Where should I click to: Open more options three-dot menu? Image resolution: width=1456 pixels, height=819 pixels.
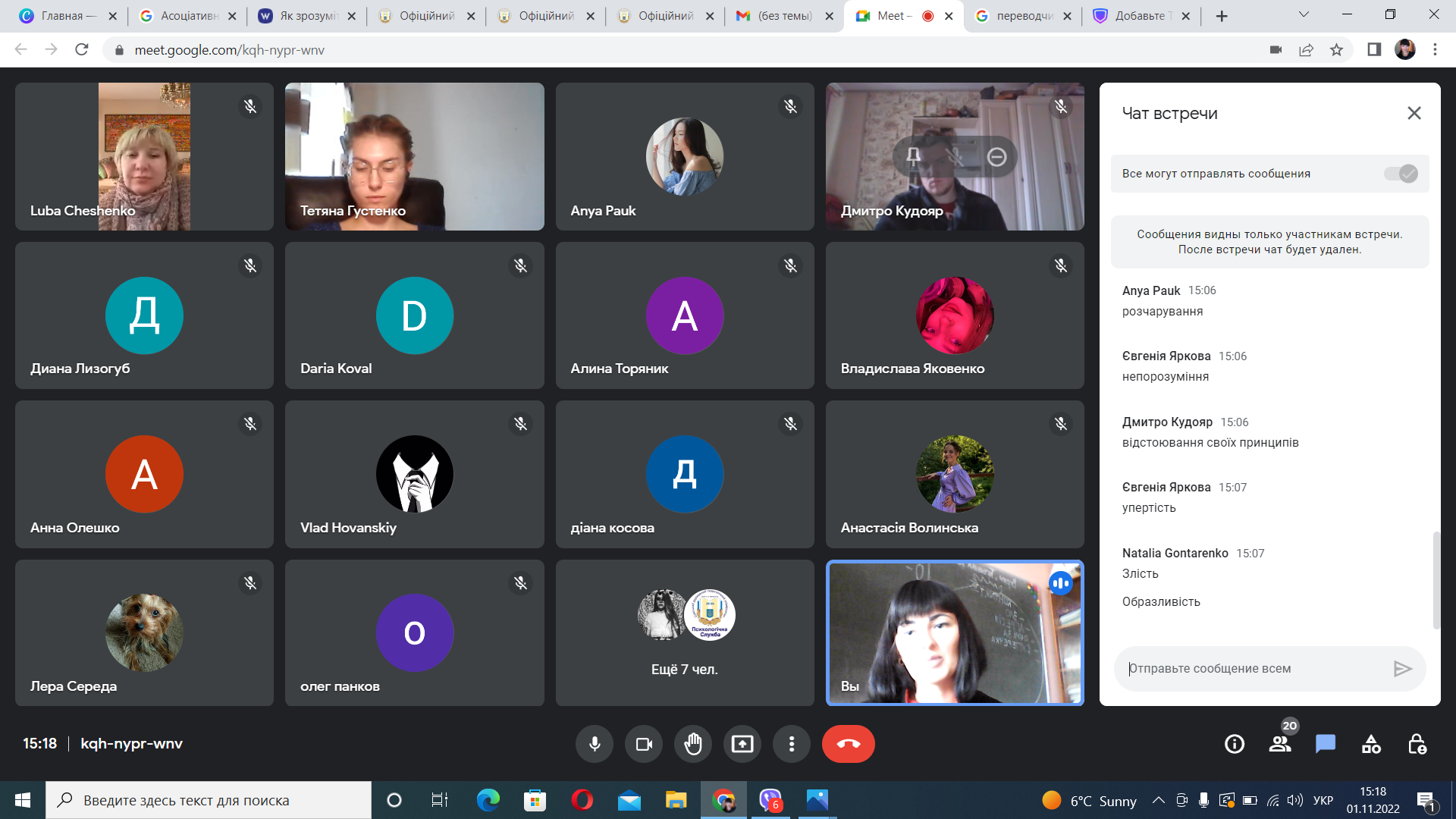coord(791,744)
